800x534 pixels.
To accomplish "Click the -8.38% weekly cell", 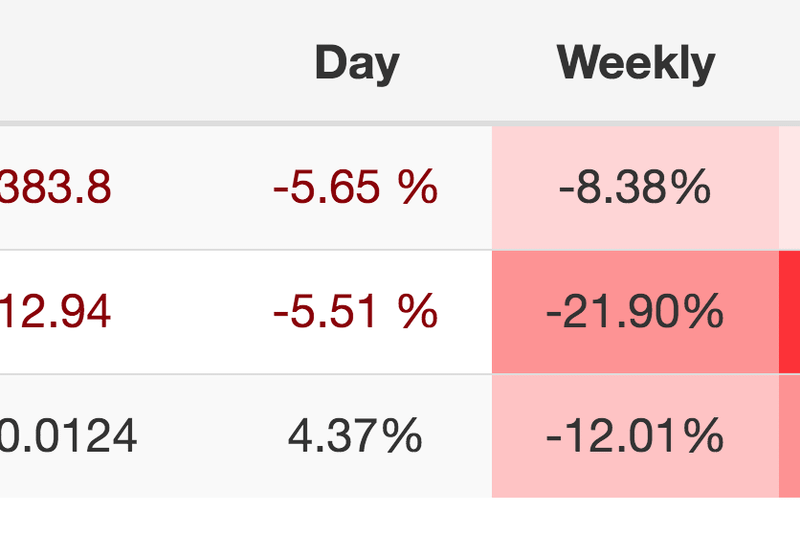I will [x=635, y=187].
